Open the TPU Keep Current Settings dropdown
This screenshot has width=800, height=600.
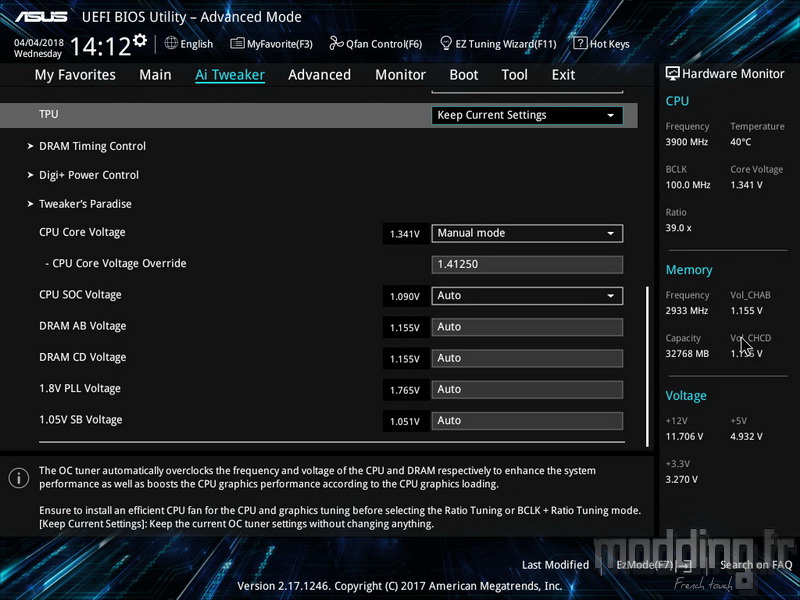coord(527,115)
